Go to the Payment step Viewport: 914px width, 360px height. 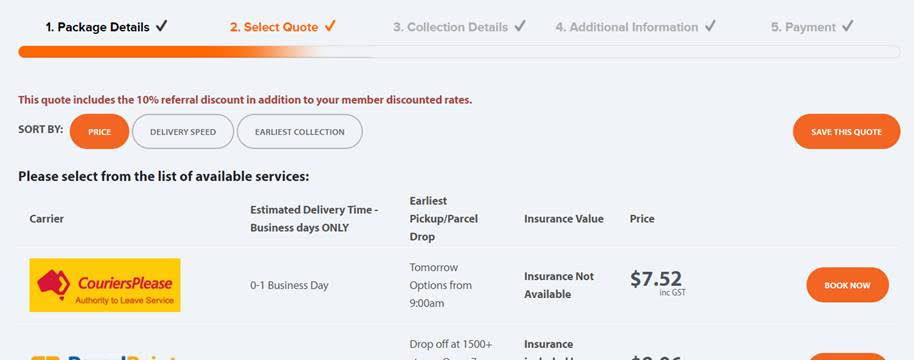pyautogui.click(x=803, y=27)
